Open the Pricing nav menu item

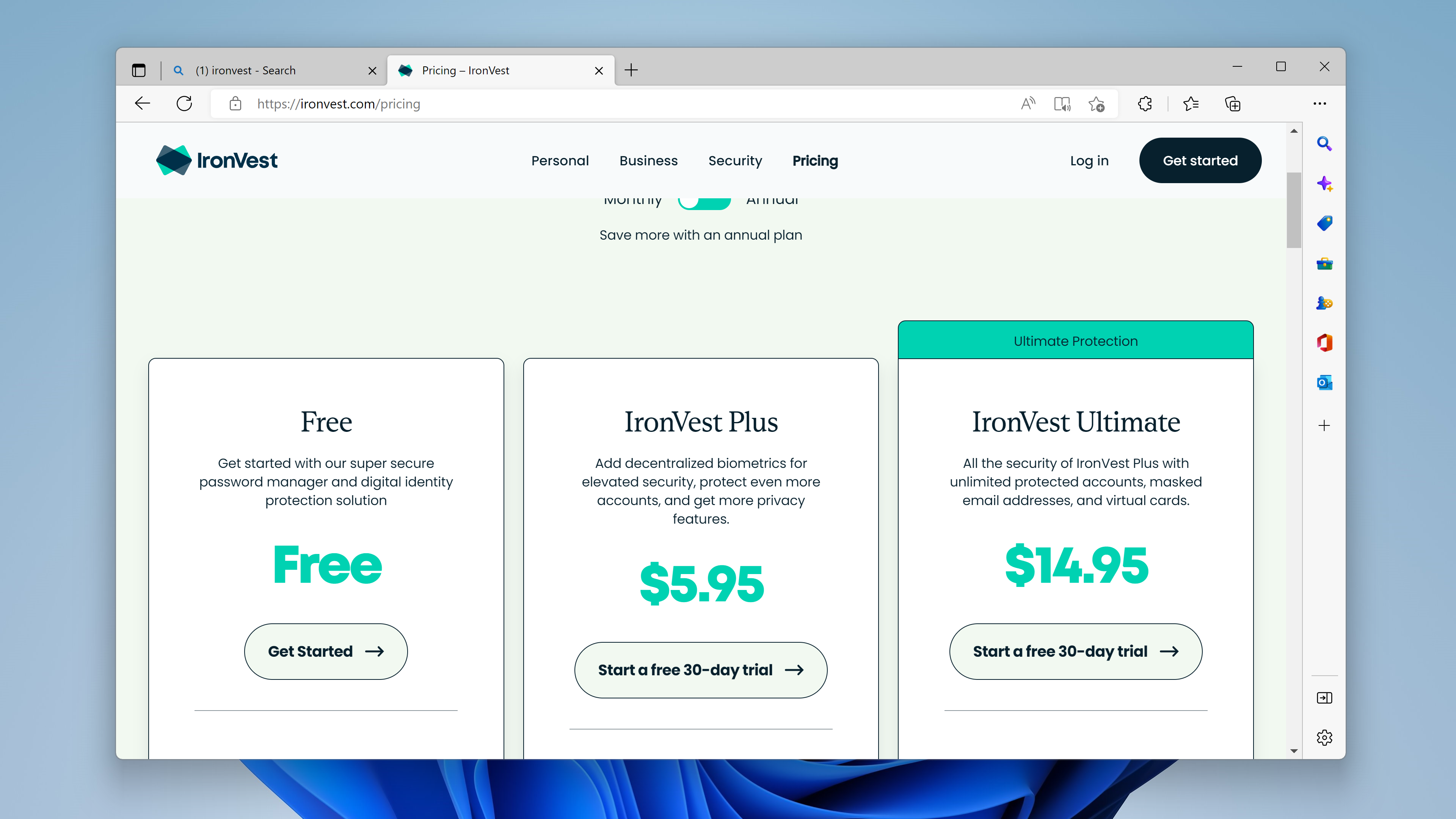click(x=815, y=160)
